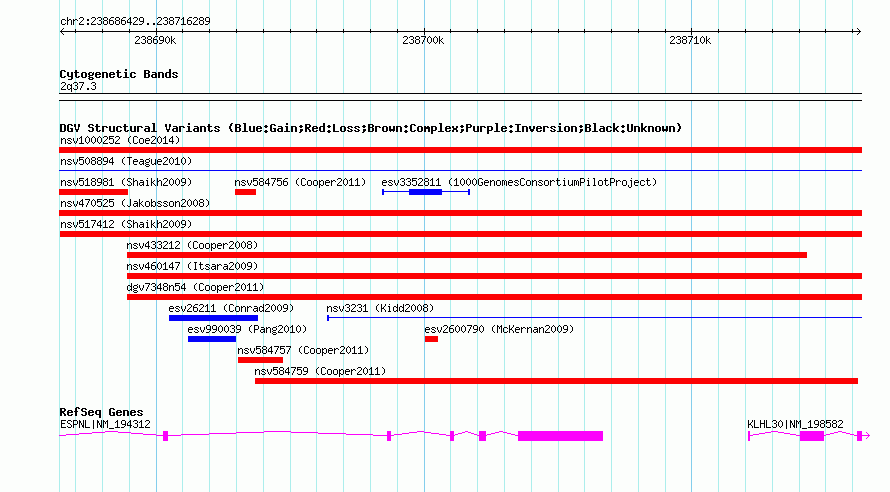
Task: Open the nsv460147 (Itsara2009) variant label
Action: pyautogui.click(x=192, y=266)
